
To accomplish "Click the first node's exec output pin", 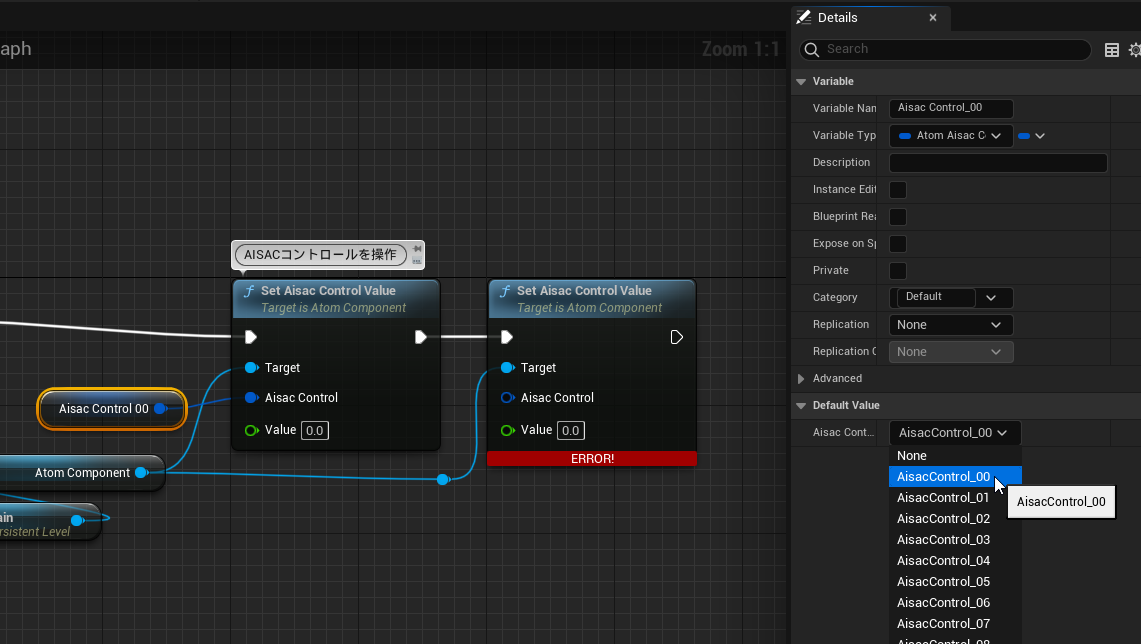I will tap(421, 337).
